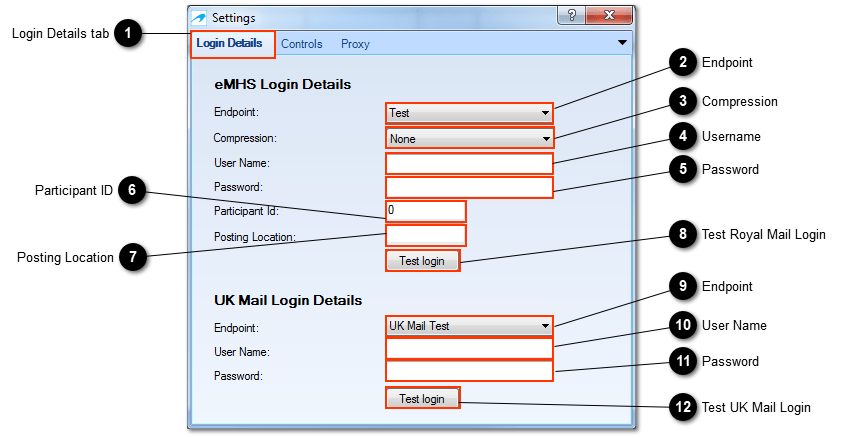Switch to the Proxy tab
Viewport: 842px width, 438px height.
[355, 44]
